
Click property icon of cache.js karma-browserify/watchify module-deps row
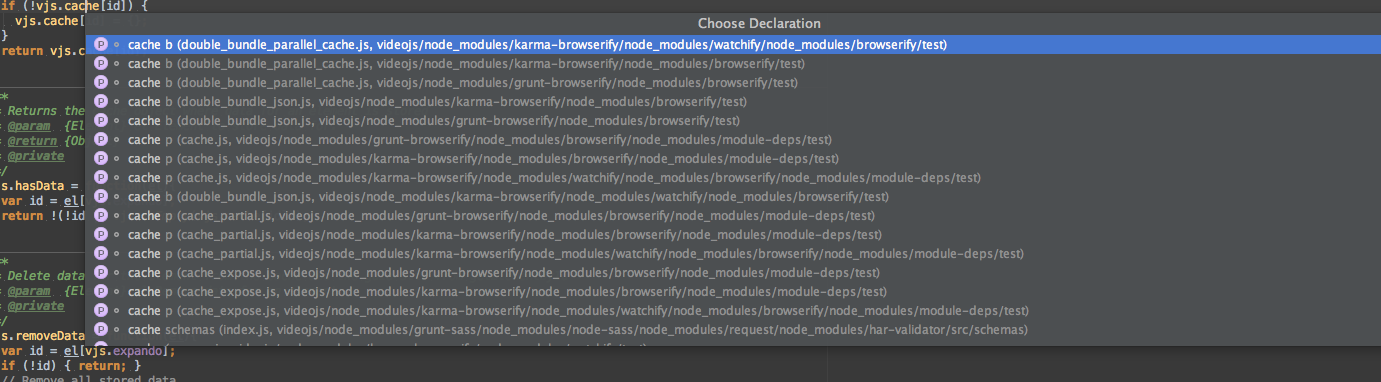(x=100, y=177)
